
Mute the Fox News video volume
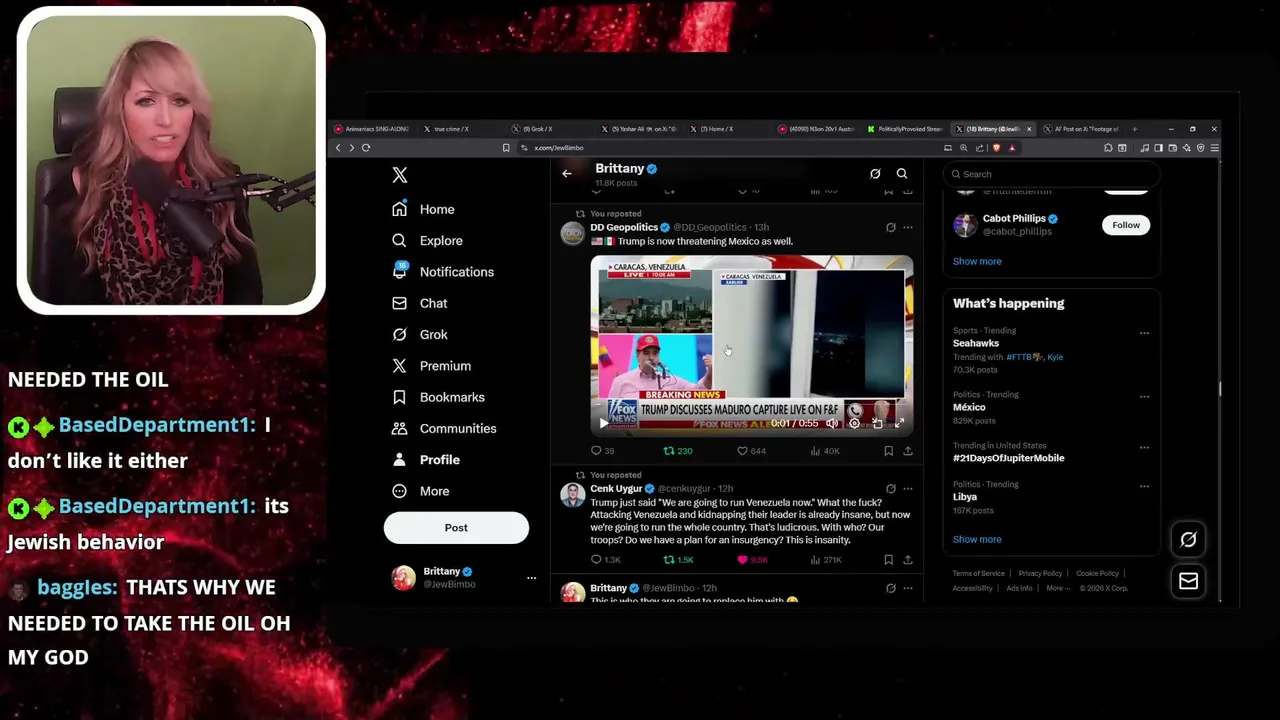(x=831, y=423)
